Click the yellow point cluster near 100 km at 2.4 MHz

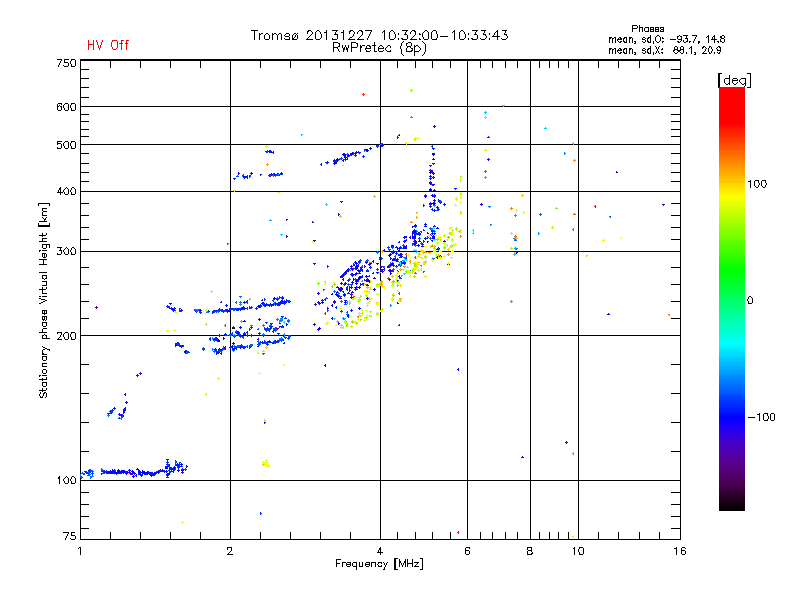click(x=266, y=463)
